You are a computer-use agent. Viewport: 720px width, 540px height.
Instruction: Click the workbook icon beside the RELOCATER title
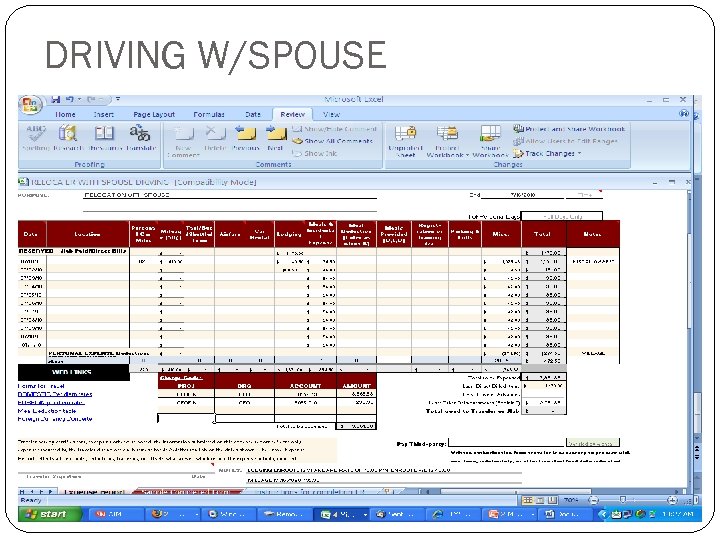coord(23,181)
